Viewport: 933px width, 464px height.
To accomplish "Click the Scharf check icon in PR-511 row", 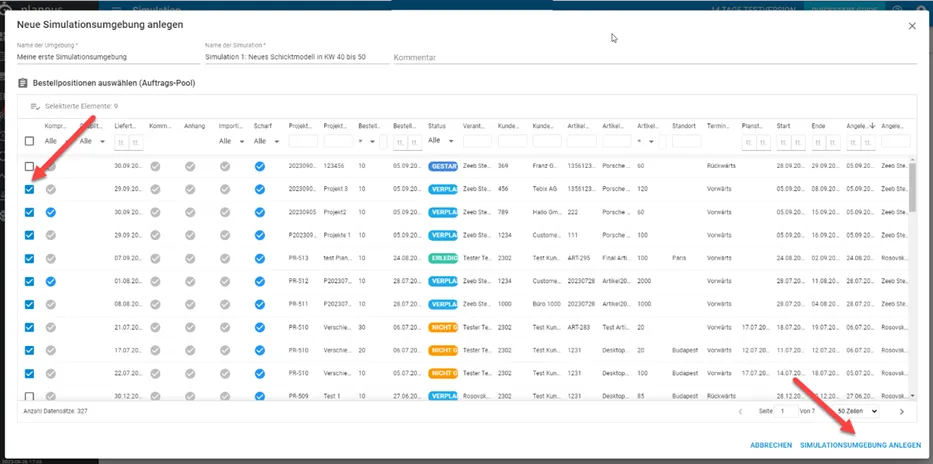I will point(259,304).
